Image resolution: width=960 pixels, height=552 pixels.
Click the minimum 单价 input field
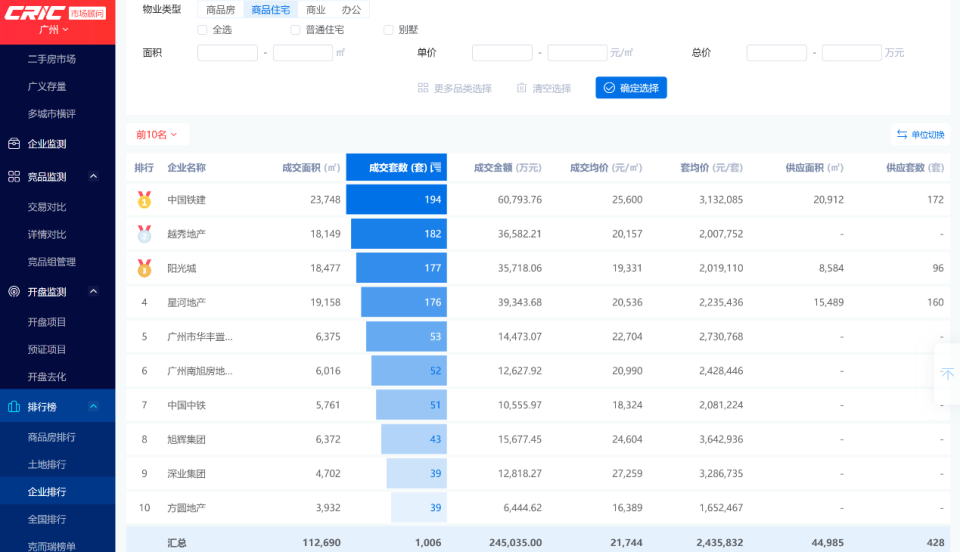[x=502, y=53]
